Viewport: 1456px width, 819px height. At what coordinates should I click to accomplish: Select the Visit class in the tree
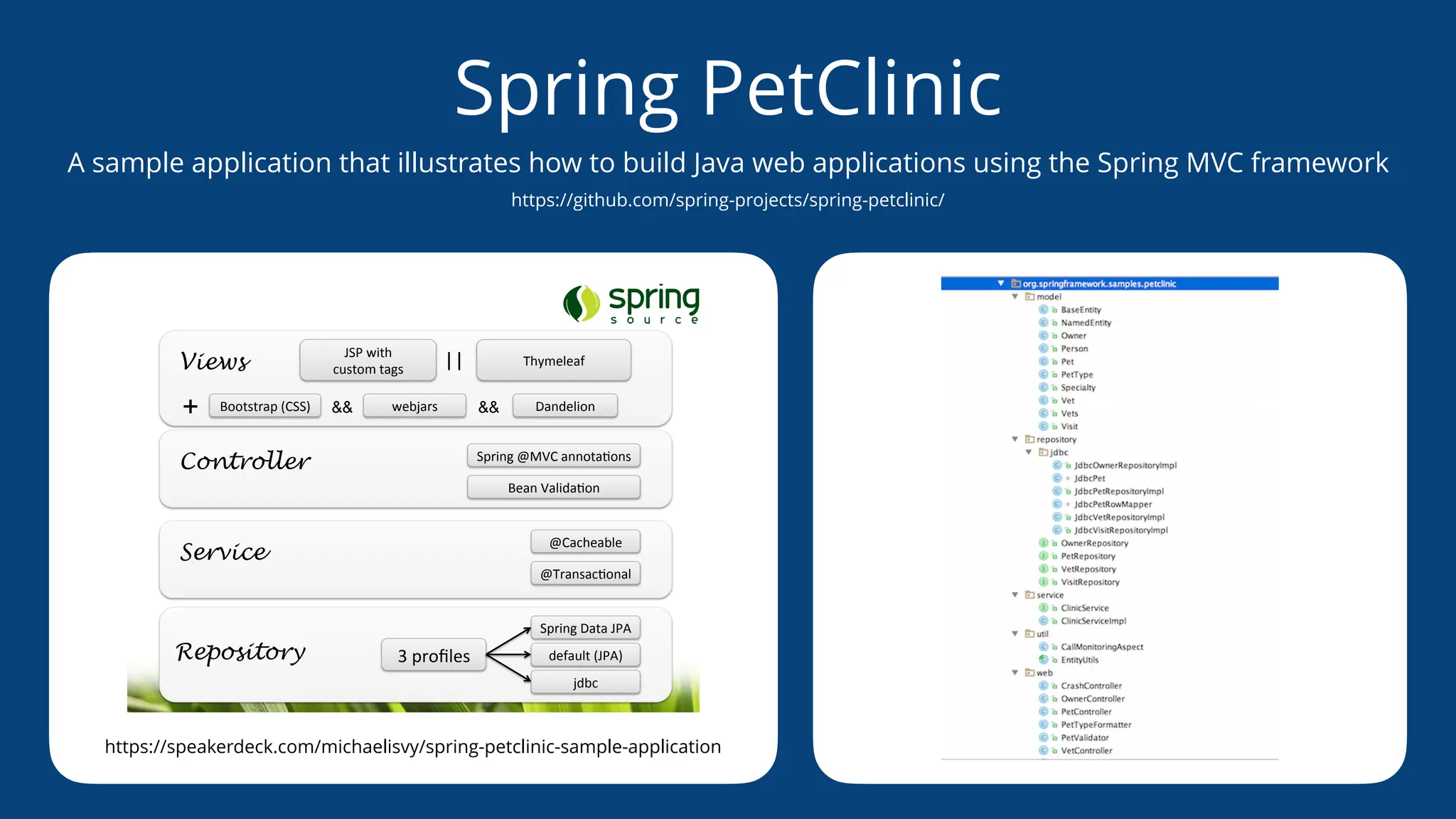(x=1069, y=427)
